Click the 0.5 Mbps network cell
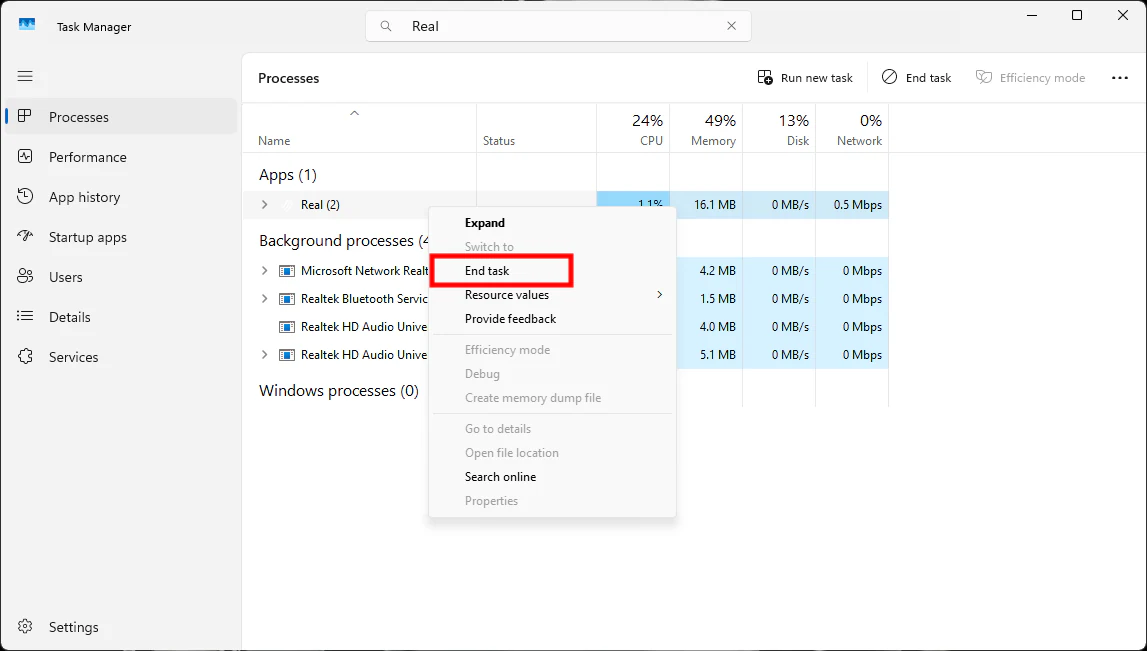 point(852,205)
